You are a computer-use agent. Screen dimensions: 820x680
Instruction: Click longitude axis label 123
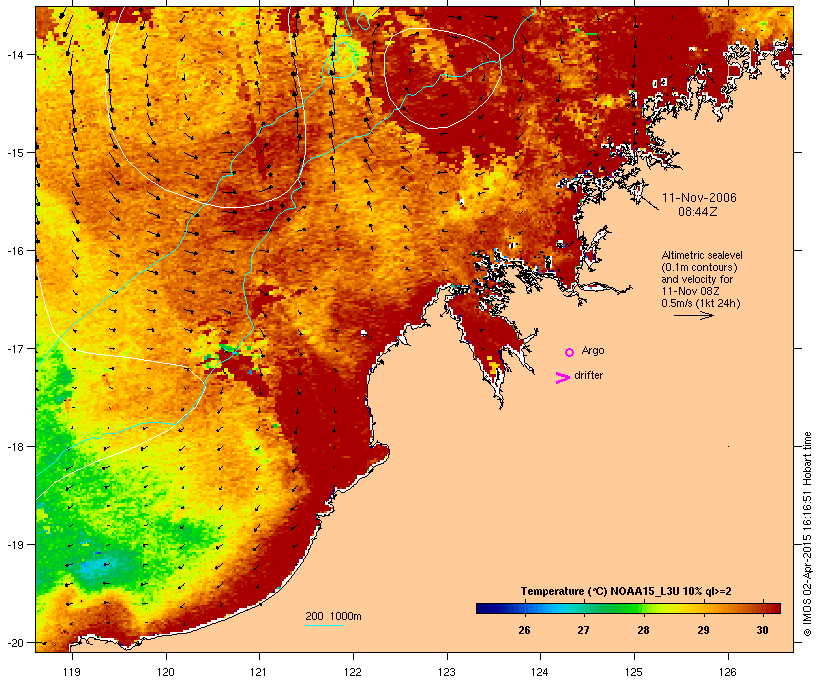tap(447, 672)
